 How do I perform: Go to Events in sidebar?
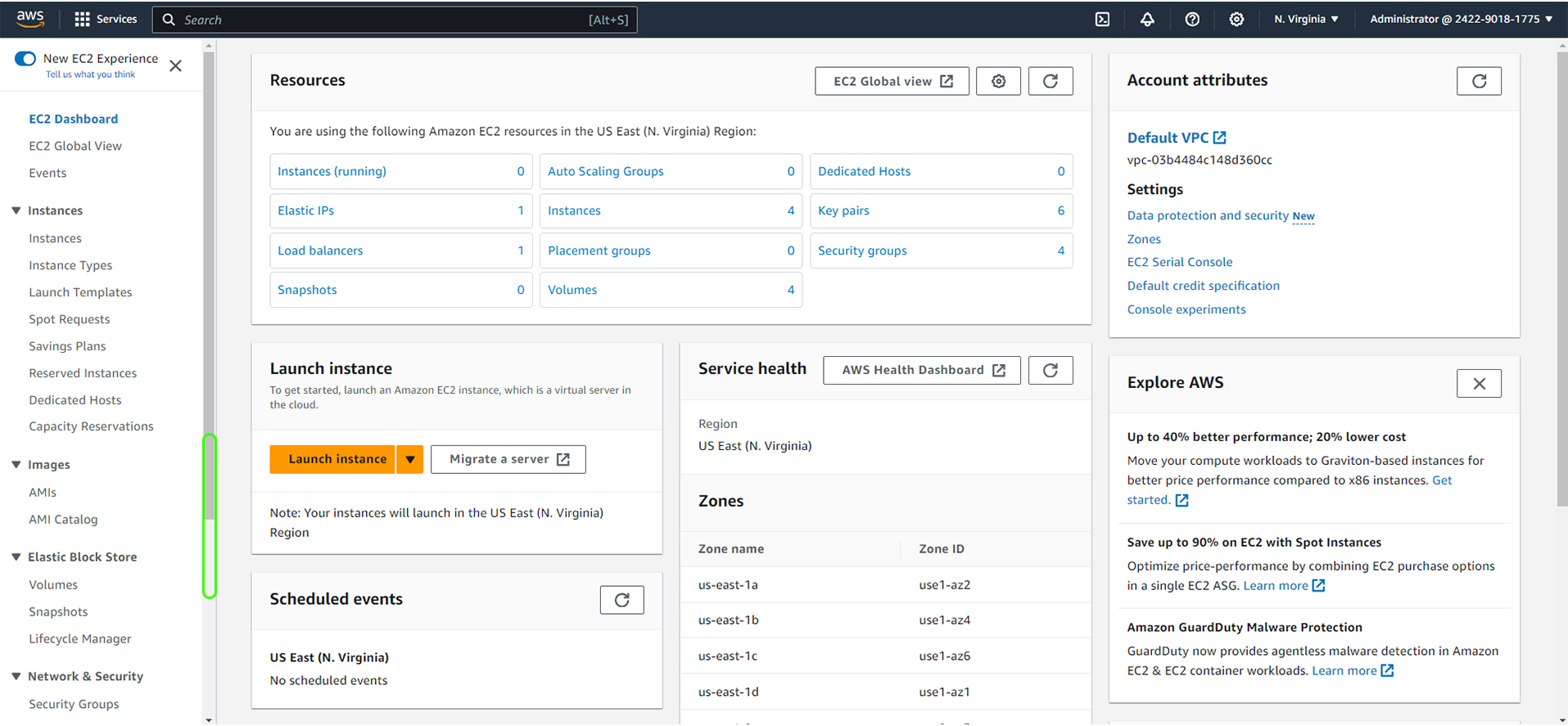click(47, 173)
